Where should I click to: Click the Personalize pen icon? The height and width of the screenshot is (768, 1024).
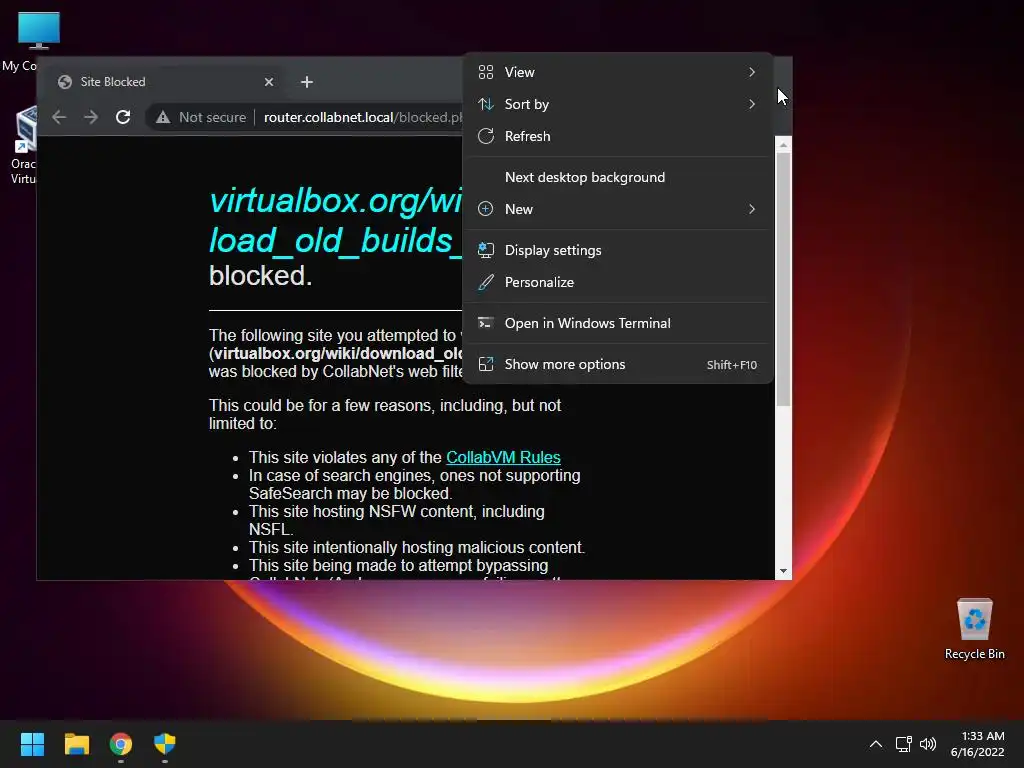point(486,282)
